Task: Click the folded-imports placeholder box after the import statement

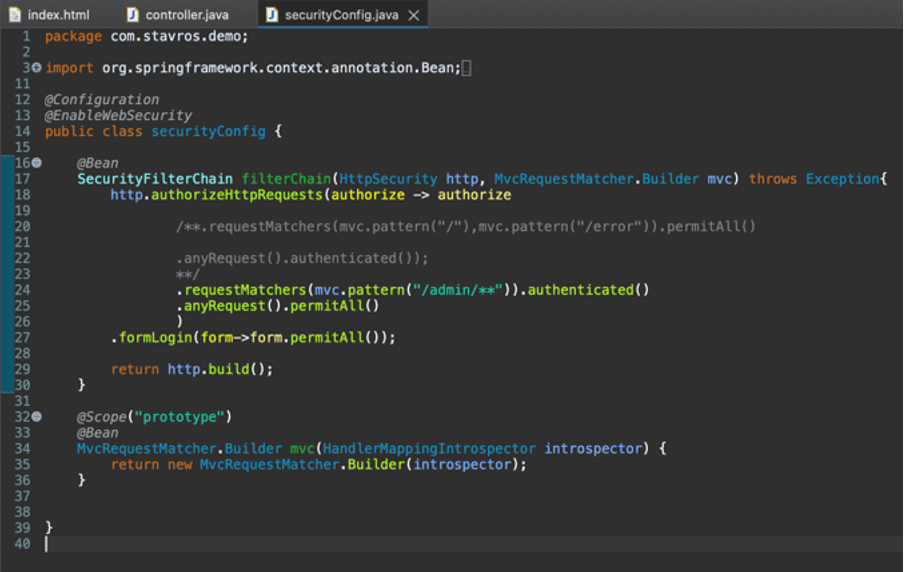Action: click(467, 68)
